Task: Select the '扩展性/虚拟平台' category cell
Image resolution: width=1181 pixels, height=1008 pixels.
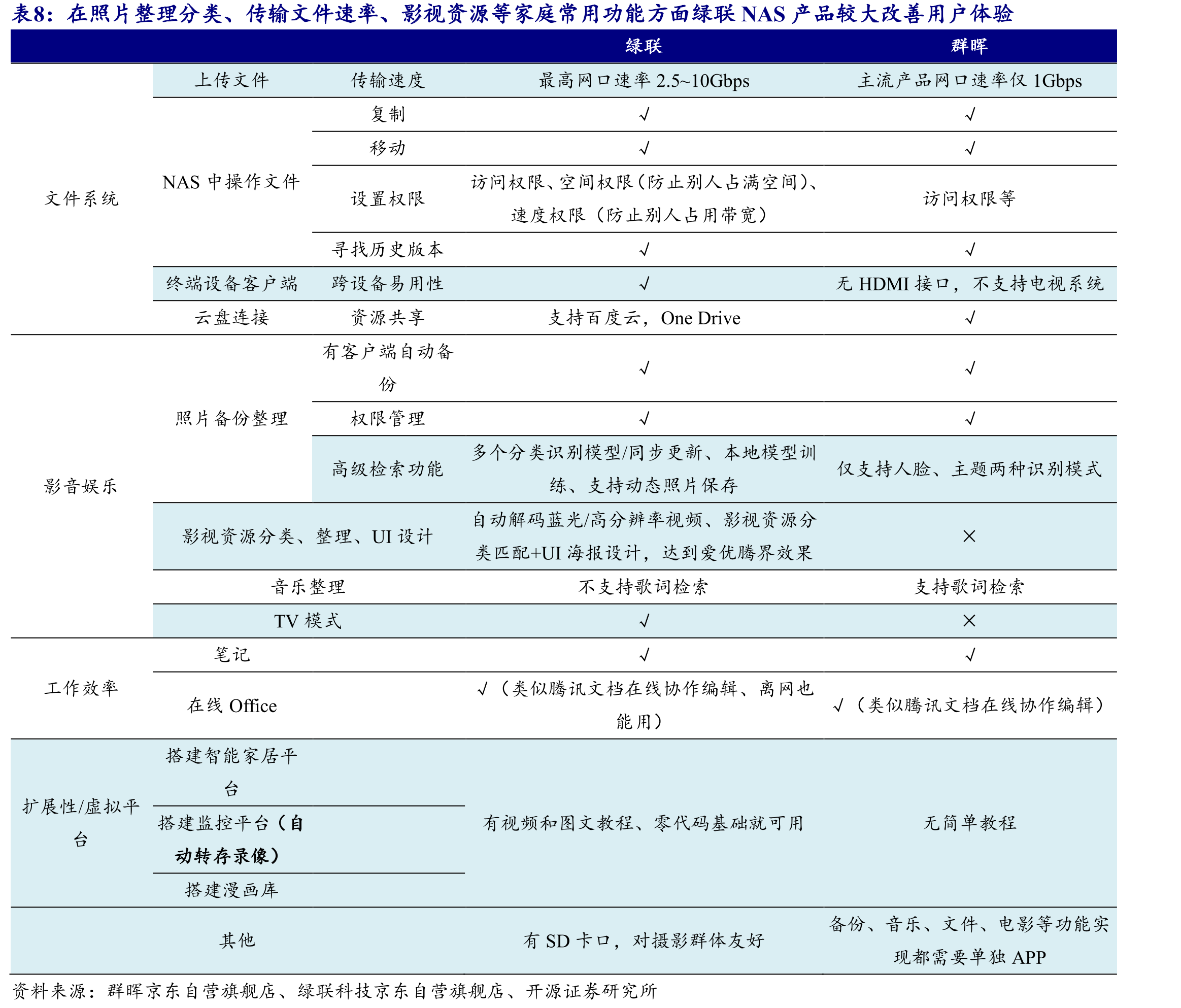Action: (x=82, y=823)
